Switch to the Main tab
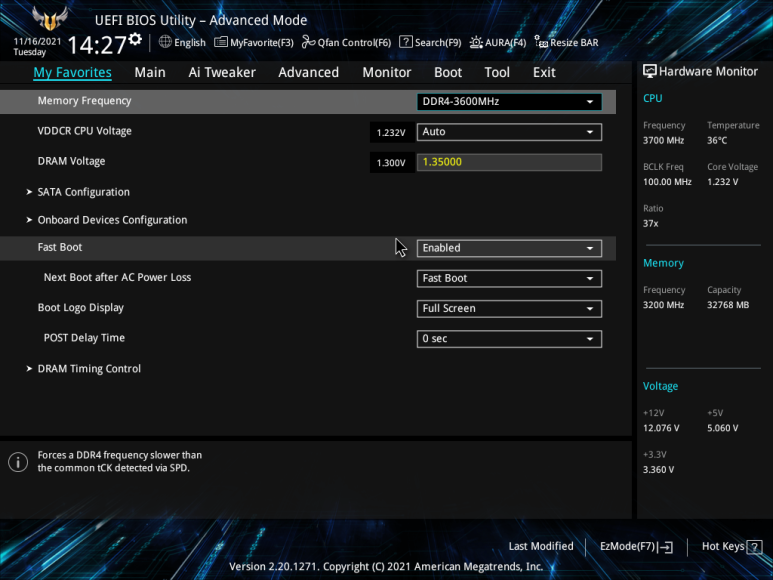The height and width of the screenshot is (580, 773). pos(150,72)
